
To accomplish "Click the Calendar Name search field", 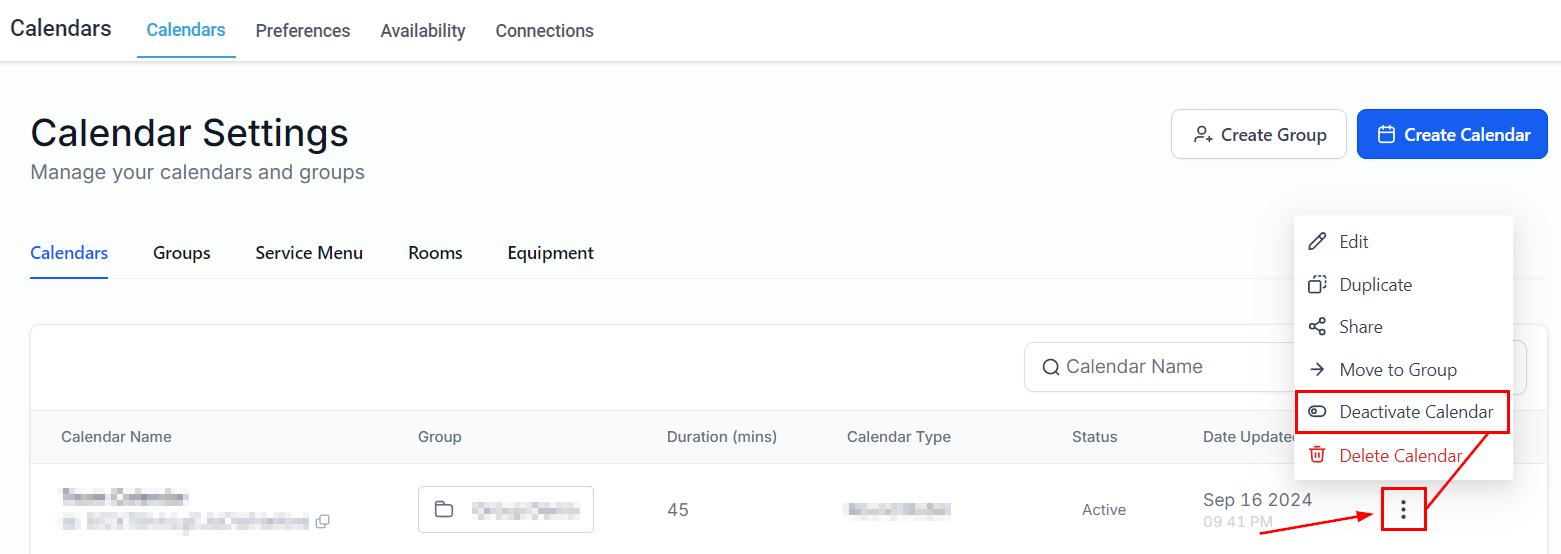I will pyautogui.click(x=1150, y=367).
